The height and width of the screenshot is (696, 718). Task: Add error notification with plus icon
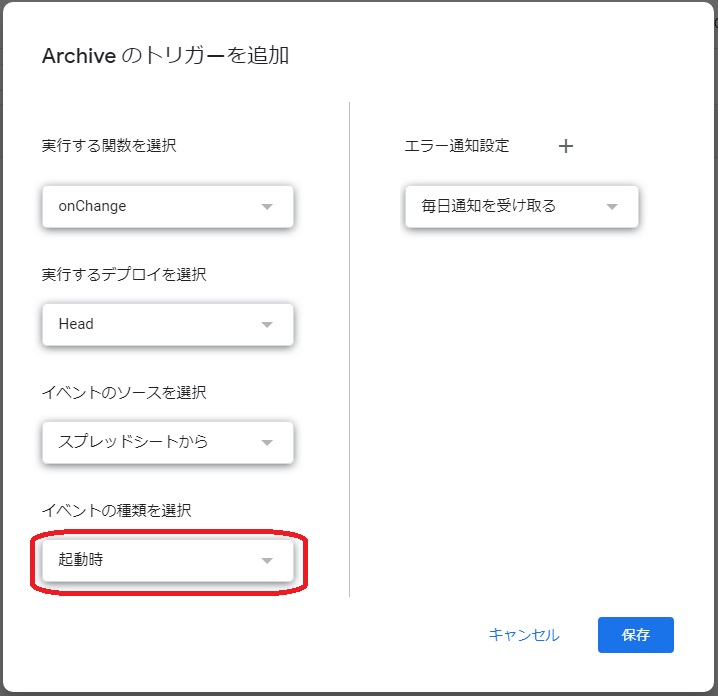(566, 146)
